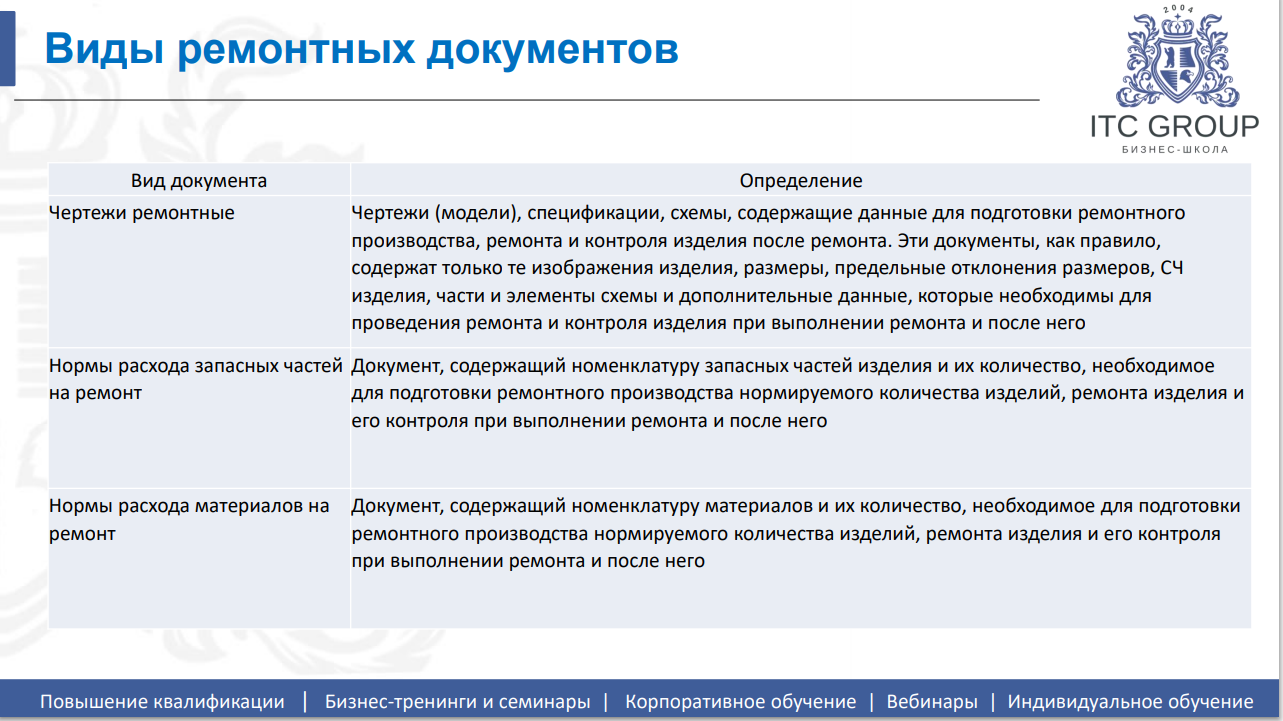Select the "Чертежи ремонтные" table cell

[199, 272]
